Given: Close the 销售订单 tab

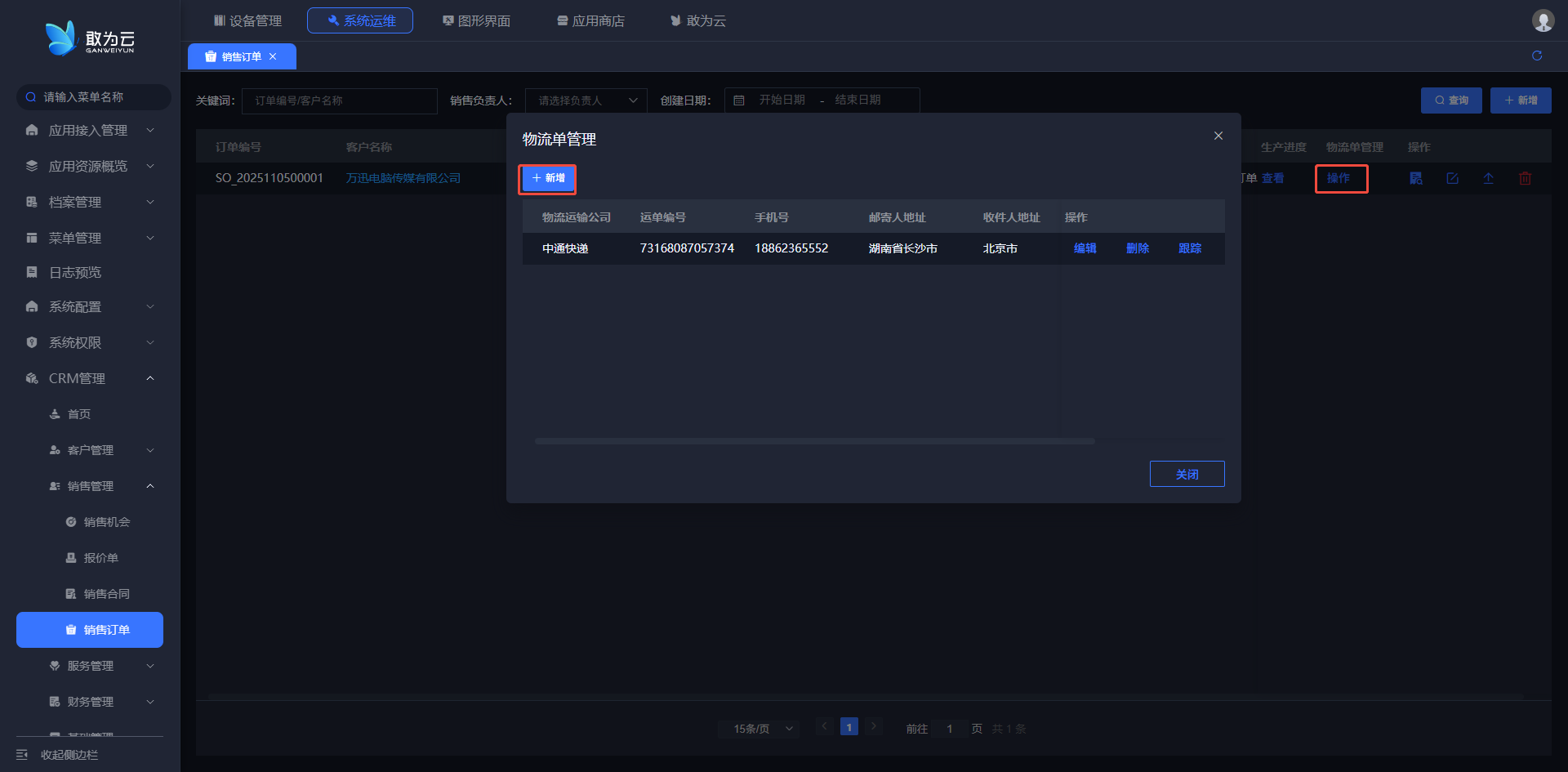Looking at the screenshot, I should click(273, 56).
